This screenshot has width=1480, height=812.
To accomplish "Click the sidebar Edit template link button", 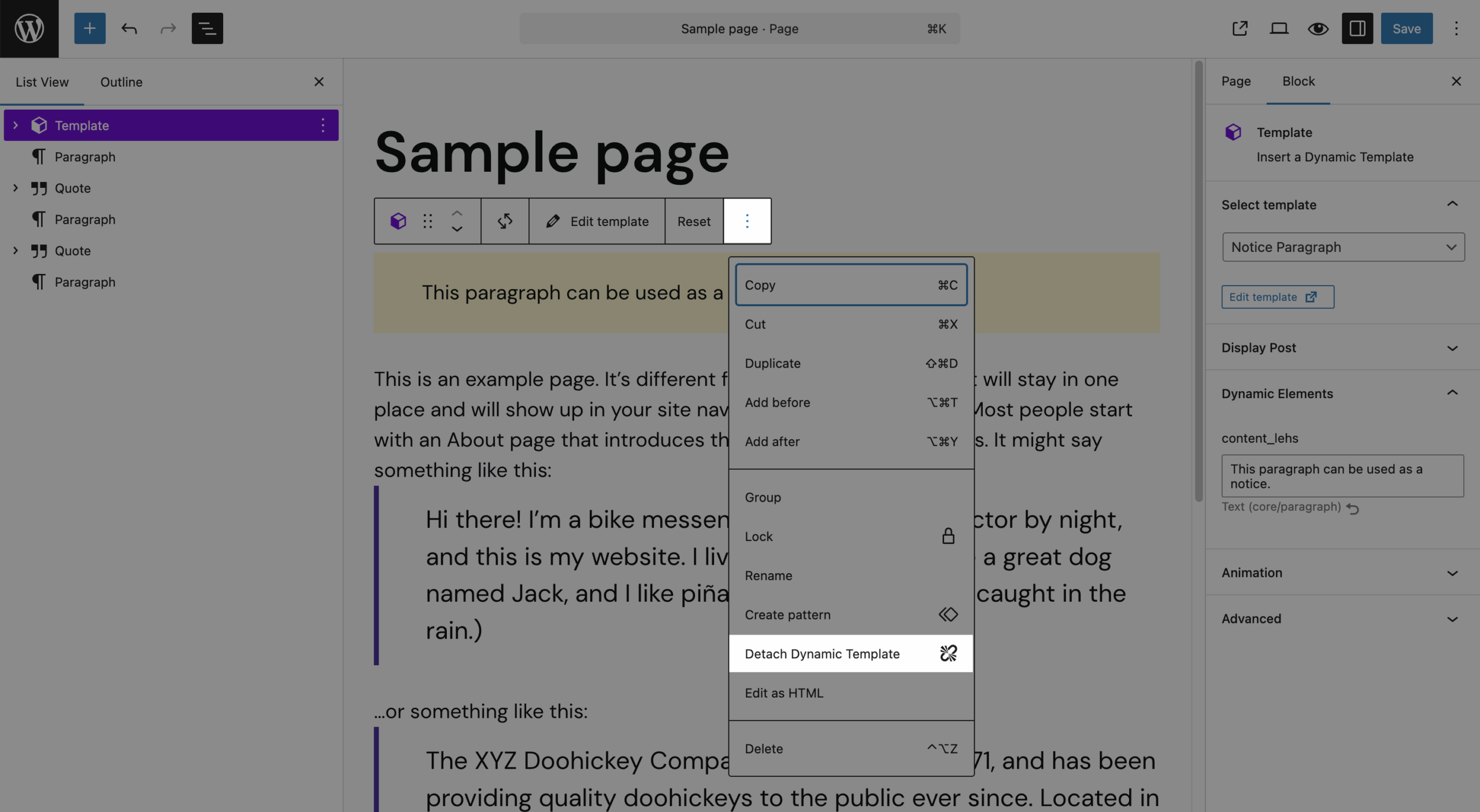I will click(x=1278, y=297).
